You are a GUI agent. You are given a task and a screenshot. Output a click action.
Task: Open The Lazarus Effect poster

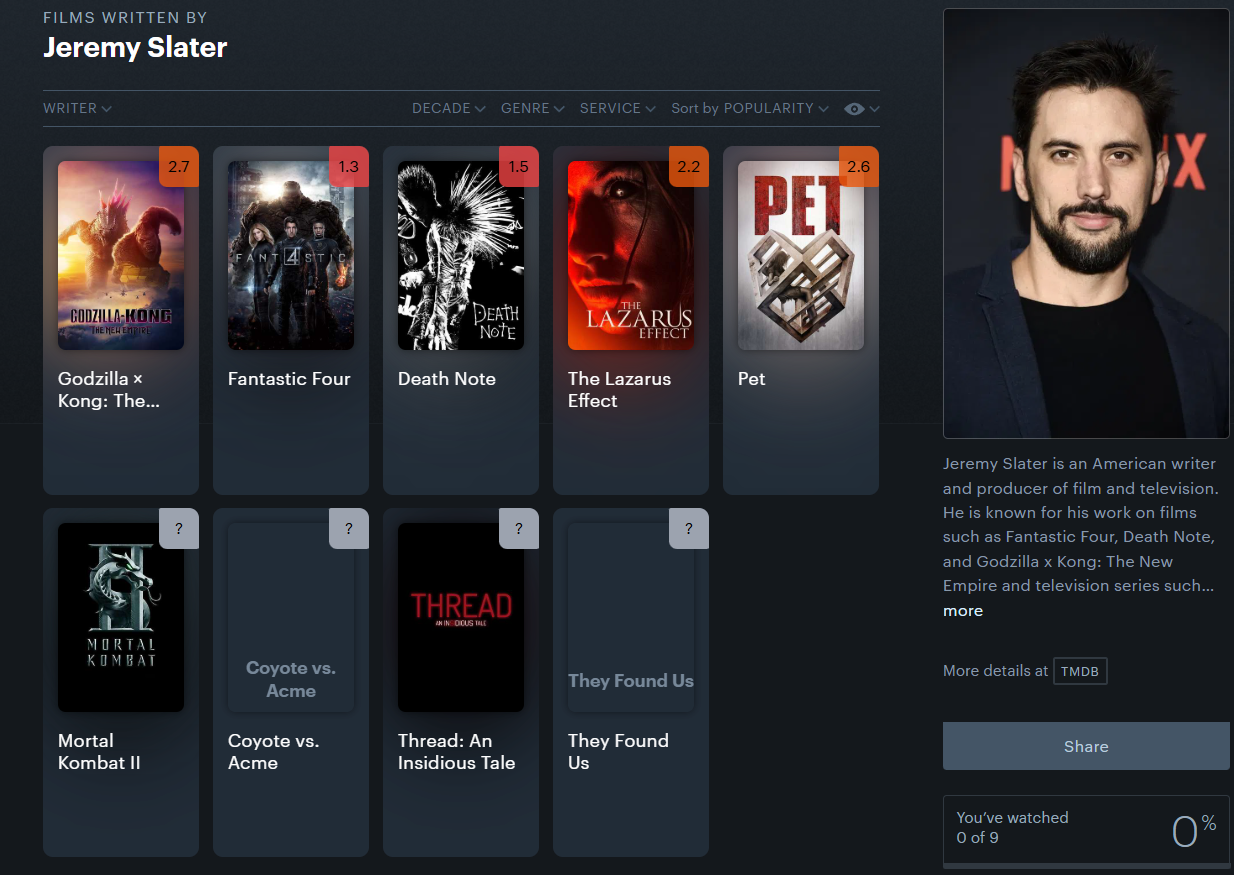(x=631, y=256)
